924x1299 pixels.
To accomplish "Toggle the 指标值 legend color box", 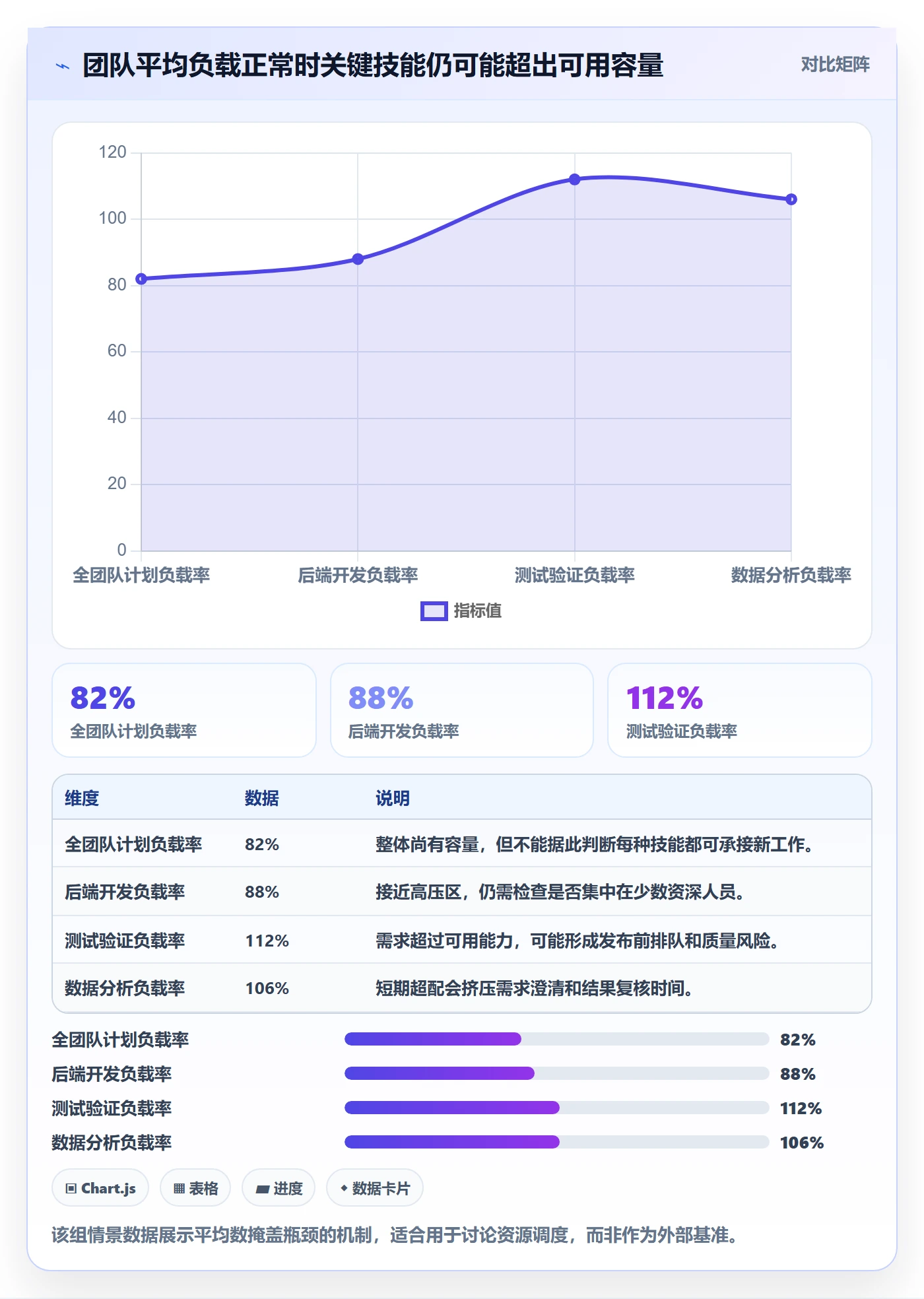I will click(x=434, y=611).
